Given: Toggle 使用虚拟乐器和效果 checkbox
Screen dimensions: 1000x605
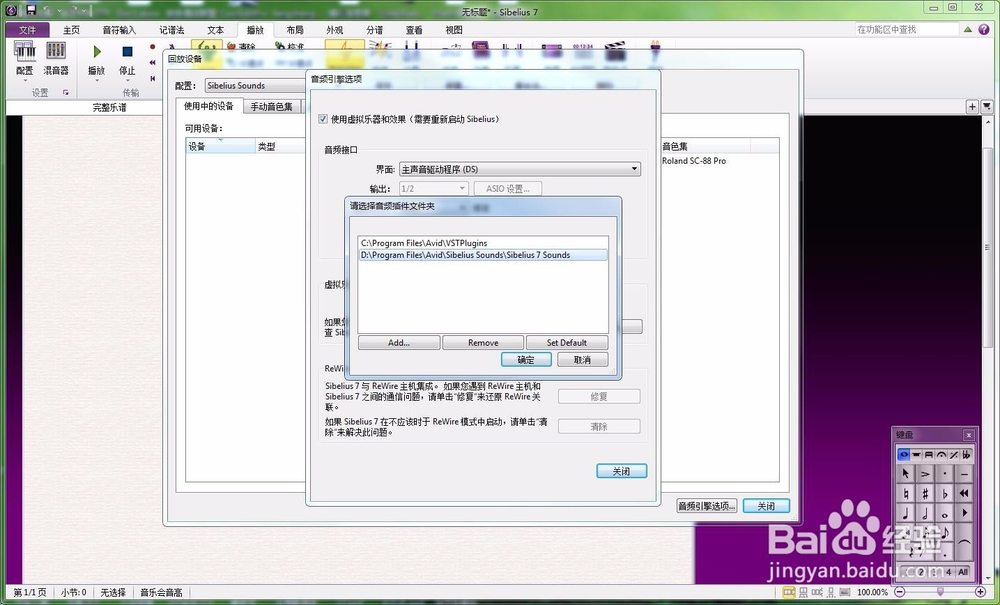Looking at the screenshot, I should pos(323,119).
